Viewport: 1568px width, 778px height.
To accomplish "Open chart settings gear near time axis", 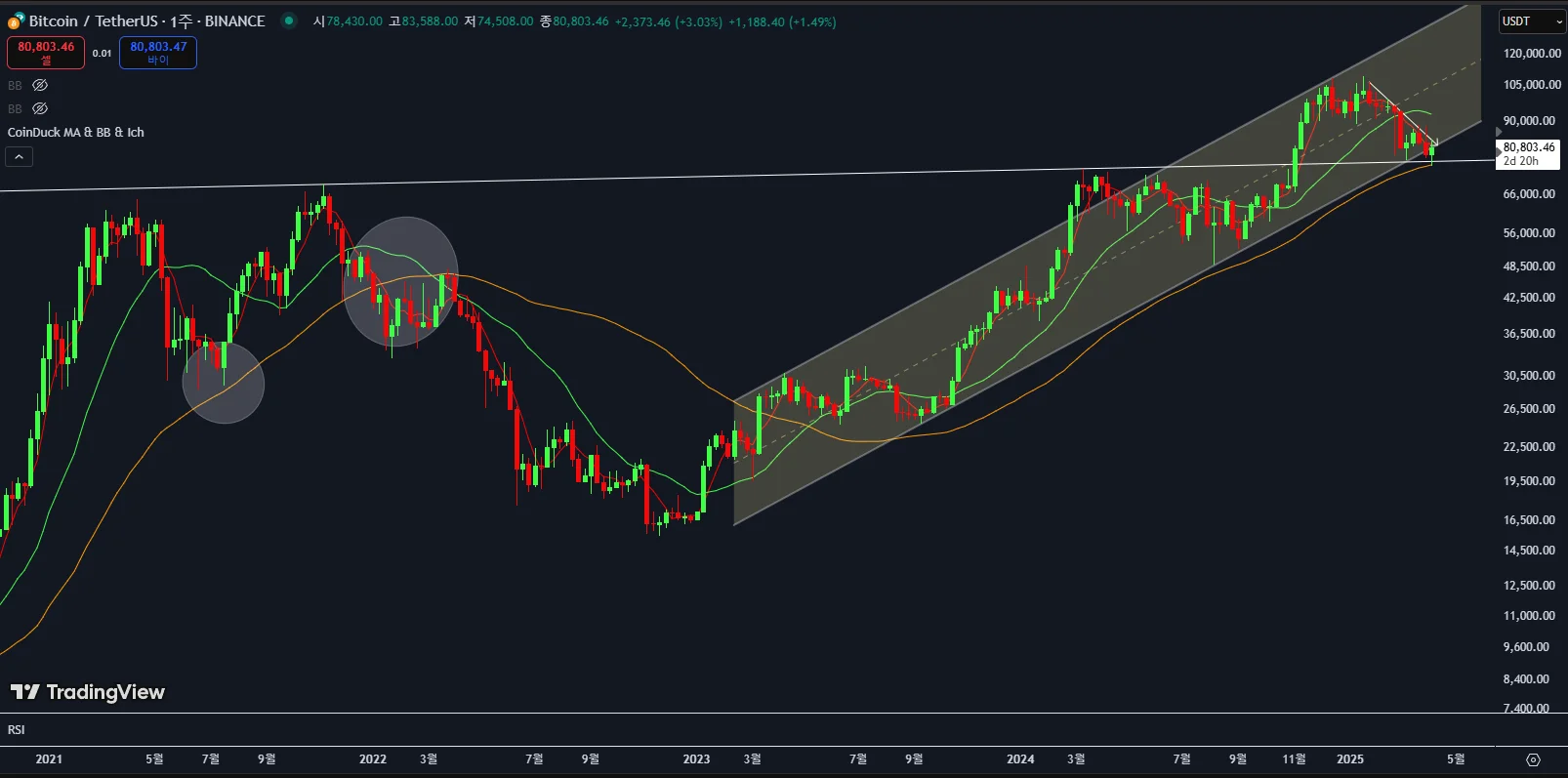I will click(1533, 759).
